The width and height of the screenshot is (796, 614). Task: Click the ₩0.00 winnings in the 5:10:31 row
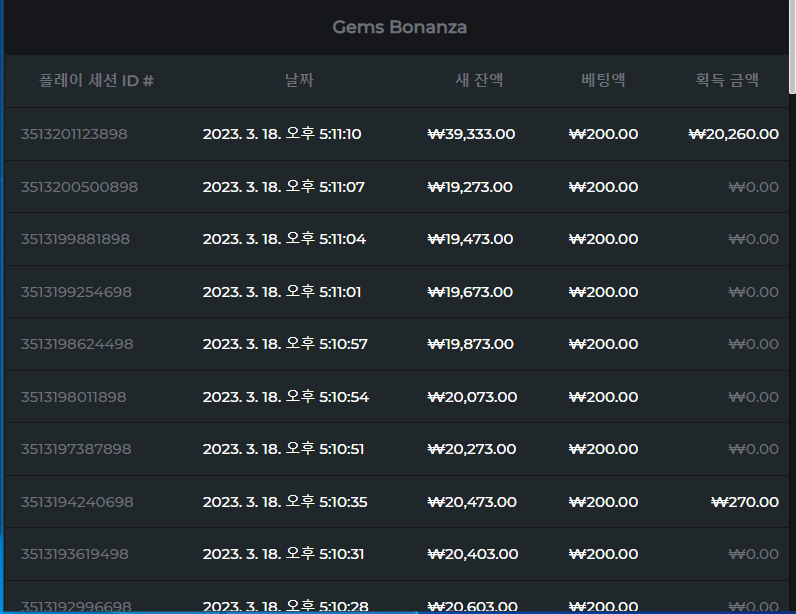click(x=753, y=554)
